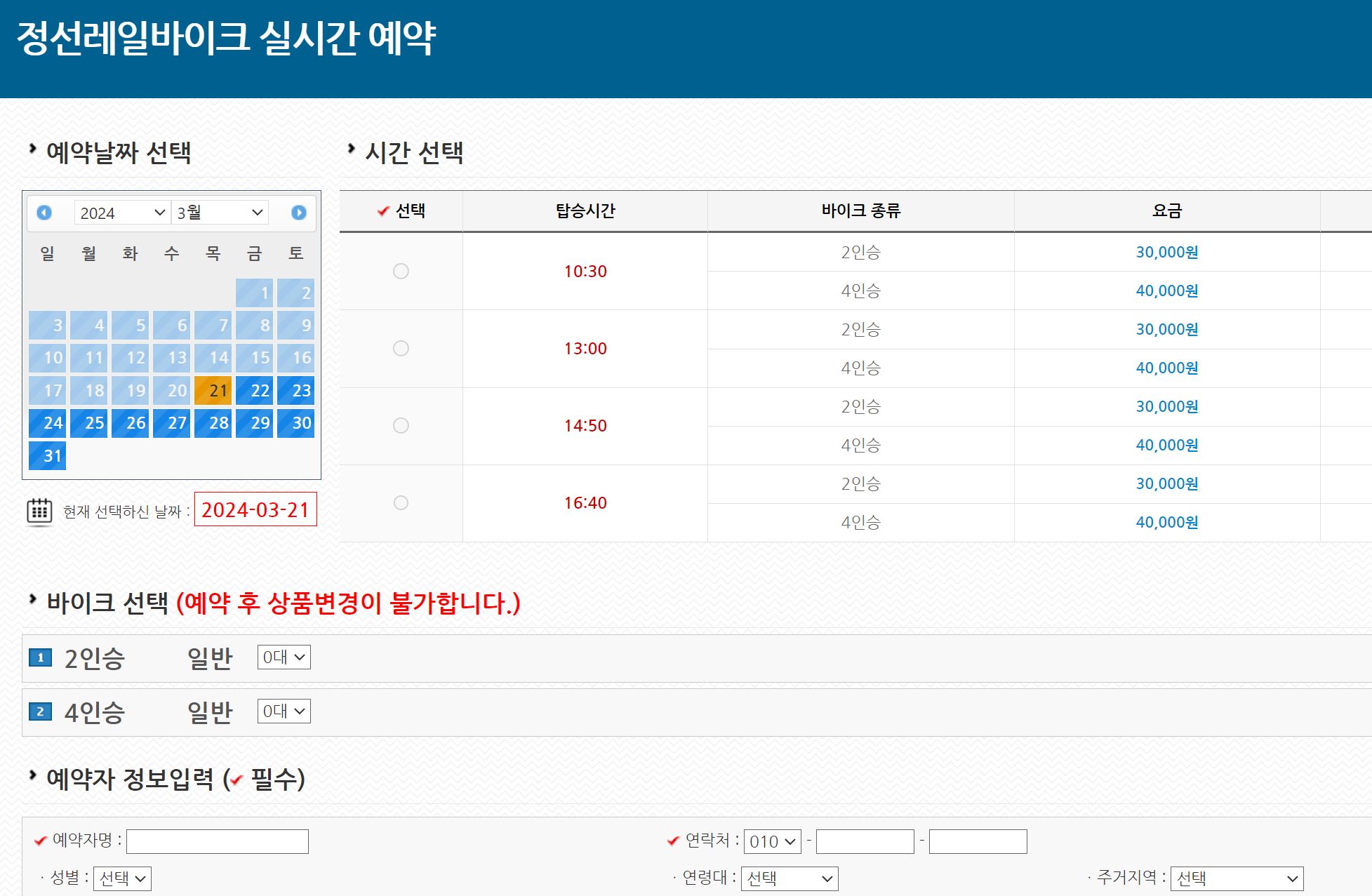Open the month dropdown showing 3월
This screenshot has width=1372, height=896.
point(220,212)
